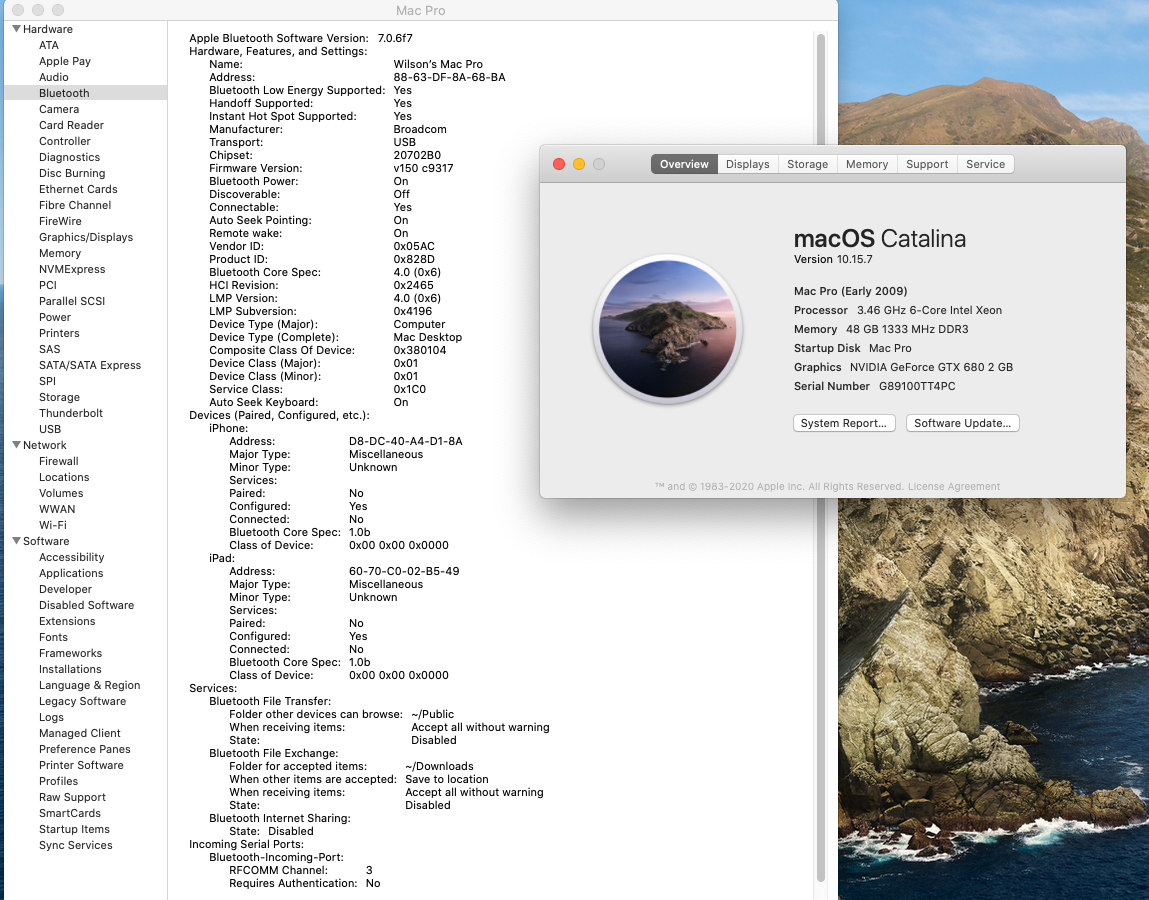This screenshot has width=1149, height=900.
Task: Select PCI in the sidebar
Action: click(48, 285)
